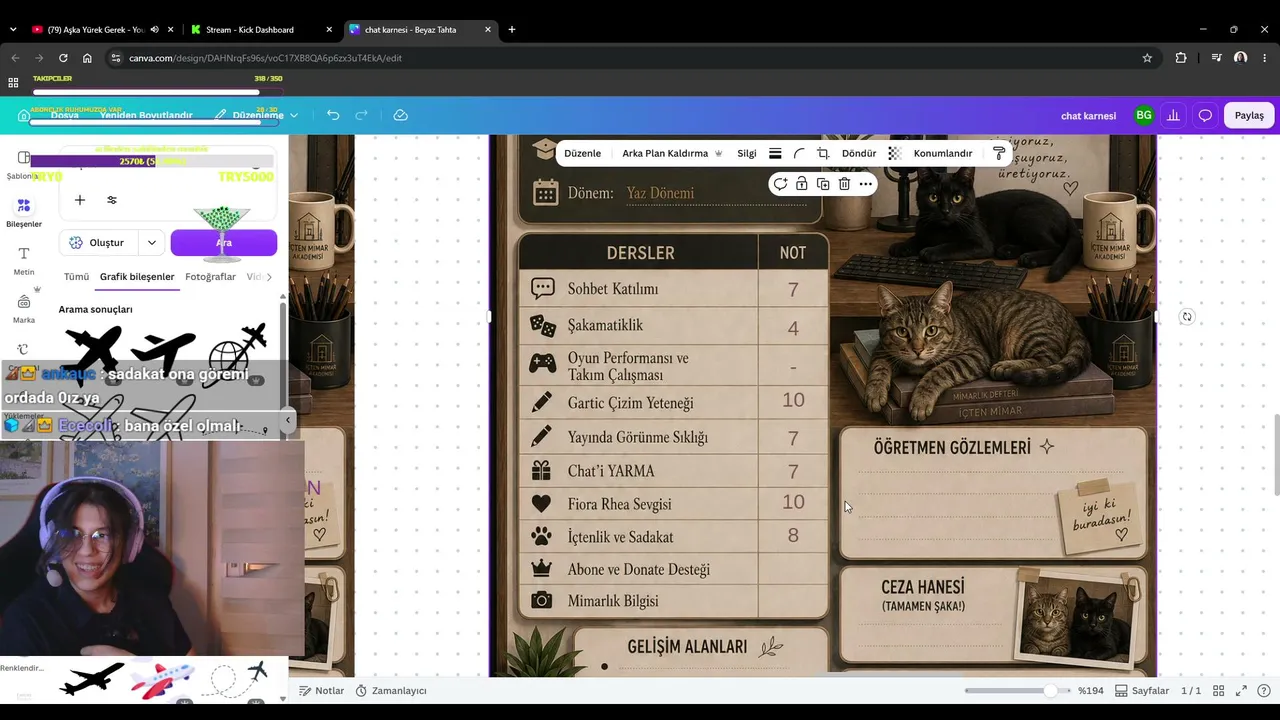Open the Dosya menu
Screen dimensions: 1280x720
coord(65,115)
